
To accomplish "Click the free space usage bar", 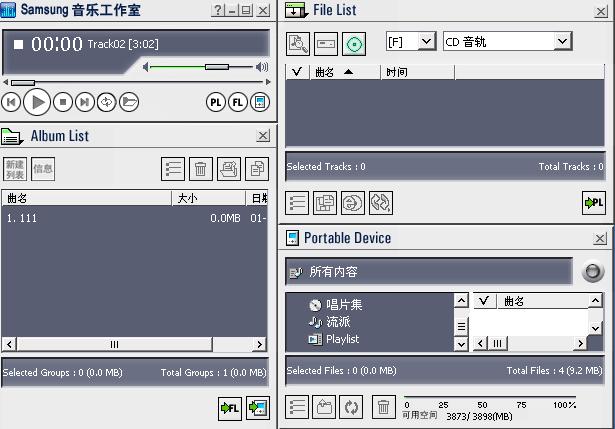I will click(490, 397).
